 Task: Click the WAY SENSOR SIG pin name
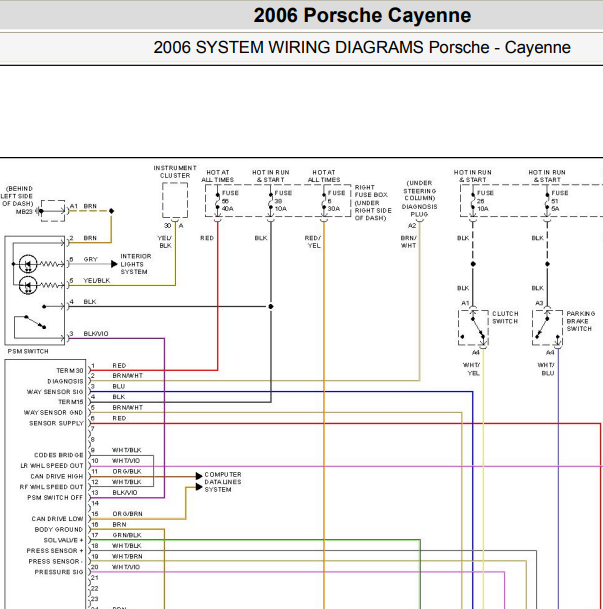(x=55, y=392)
